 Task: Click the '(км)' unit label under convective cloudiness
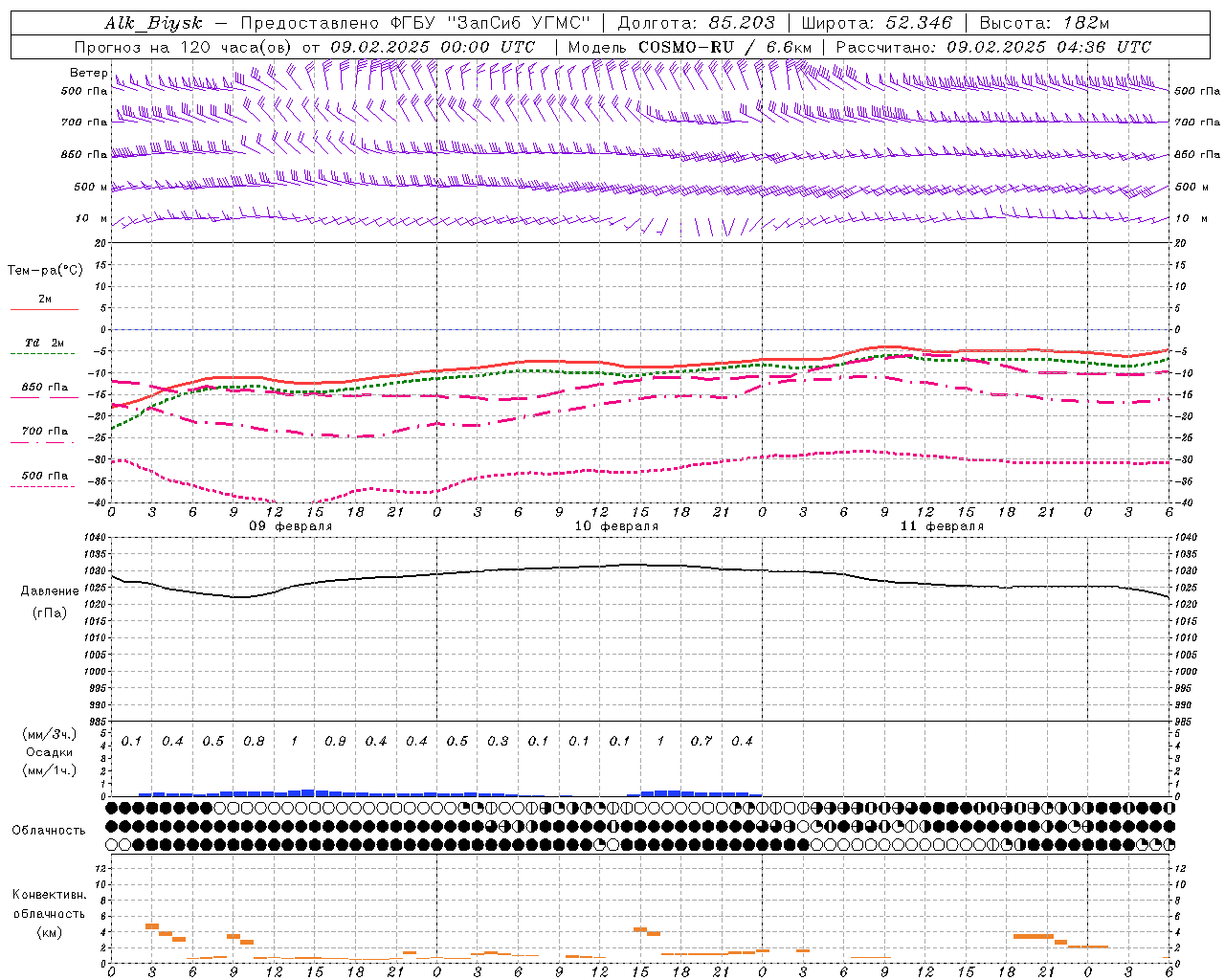pyautogui.click(x=50, y=932)
